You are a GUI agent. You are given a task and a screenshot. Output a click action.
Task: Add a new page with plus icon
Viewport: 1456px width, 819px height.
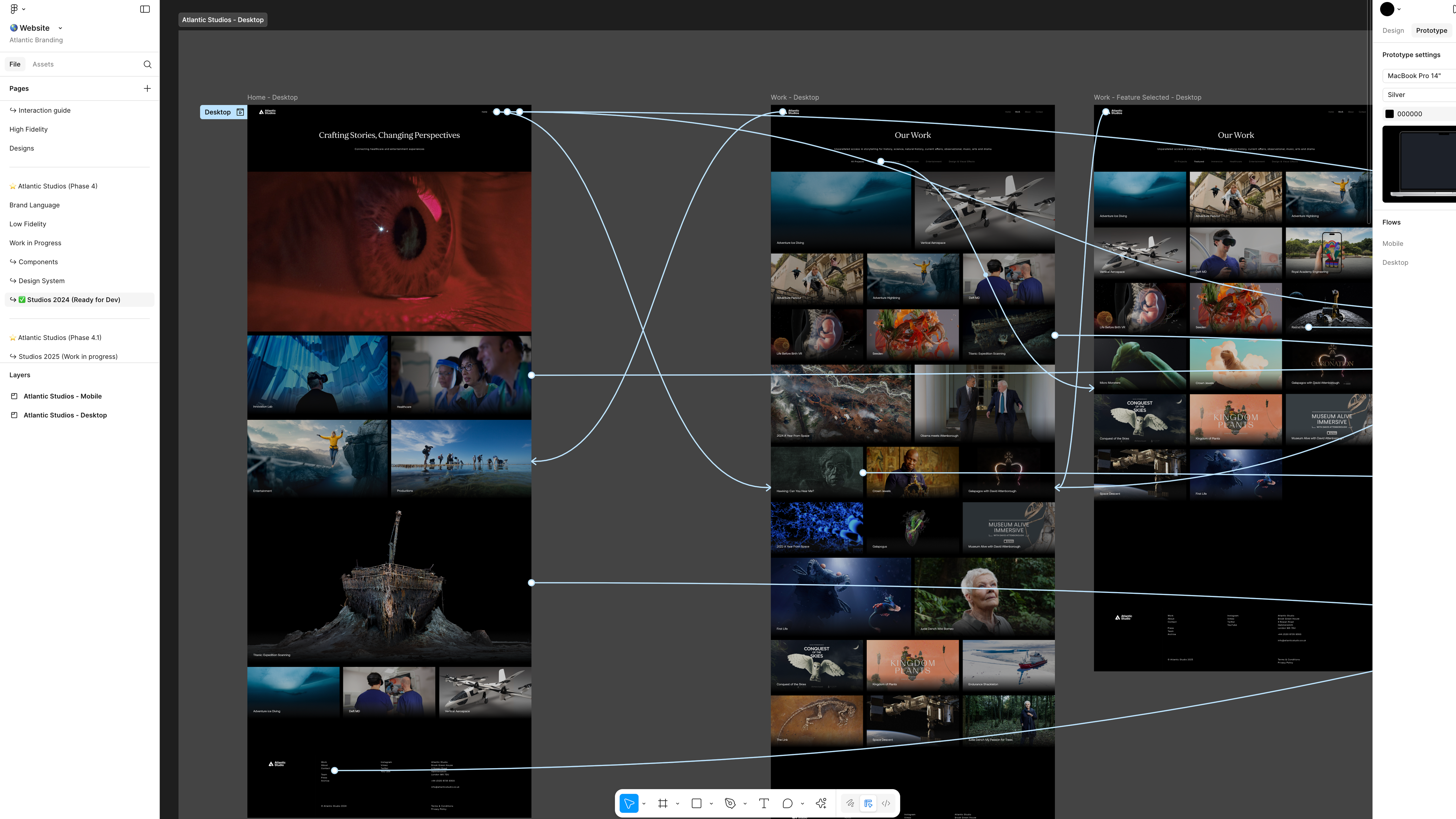pyautogui.click(x=147, y=89)
